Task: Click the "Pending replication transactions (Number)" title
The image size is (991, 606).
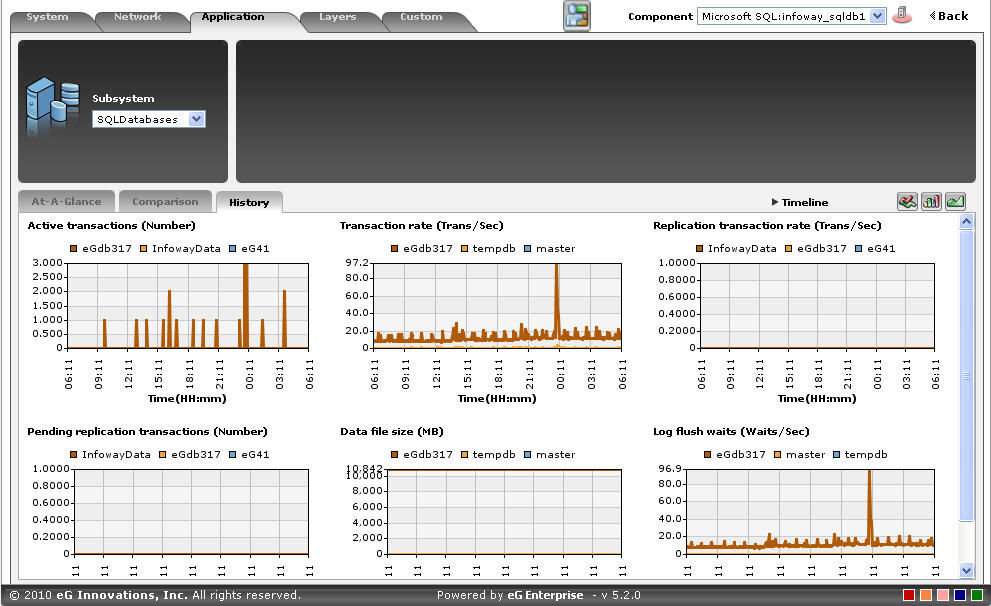Action: [147, 432]
